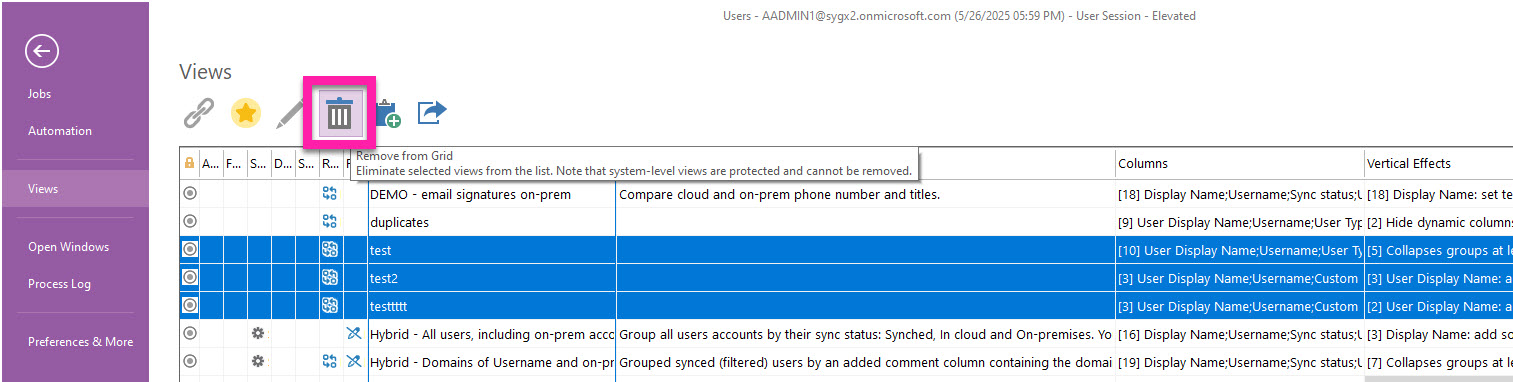Click the crossed tools icon in the Hybrid - Domains row
The image size is (1513, 382).
coord(353,361)
